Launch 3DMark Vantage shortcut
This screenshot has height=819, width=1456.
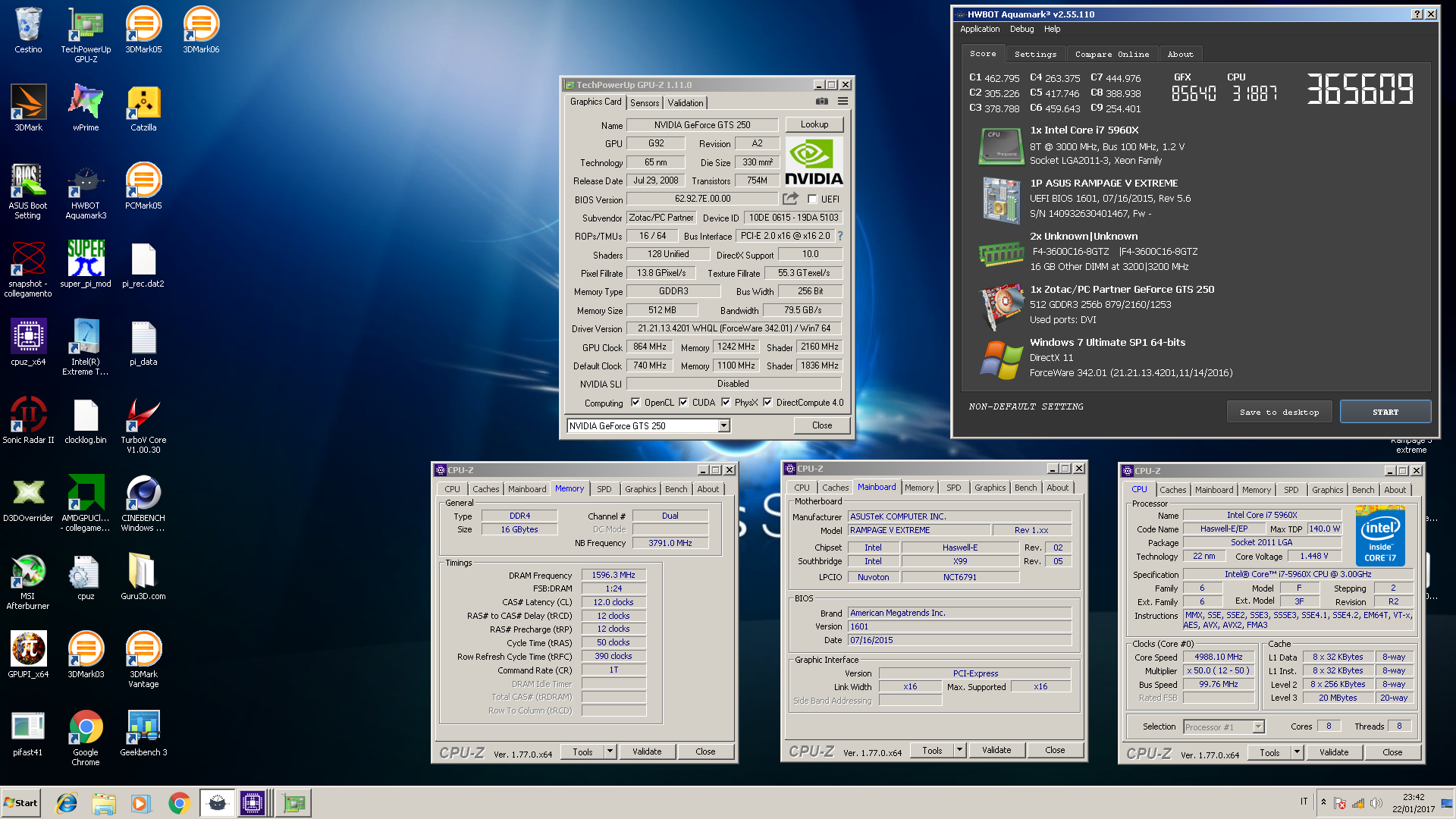[143, 660]
